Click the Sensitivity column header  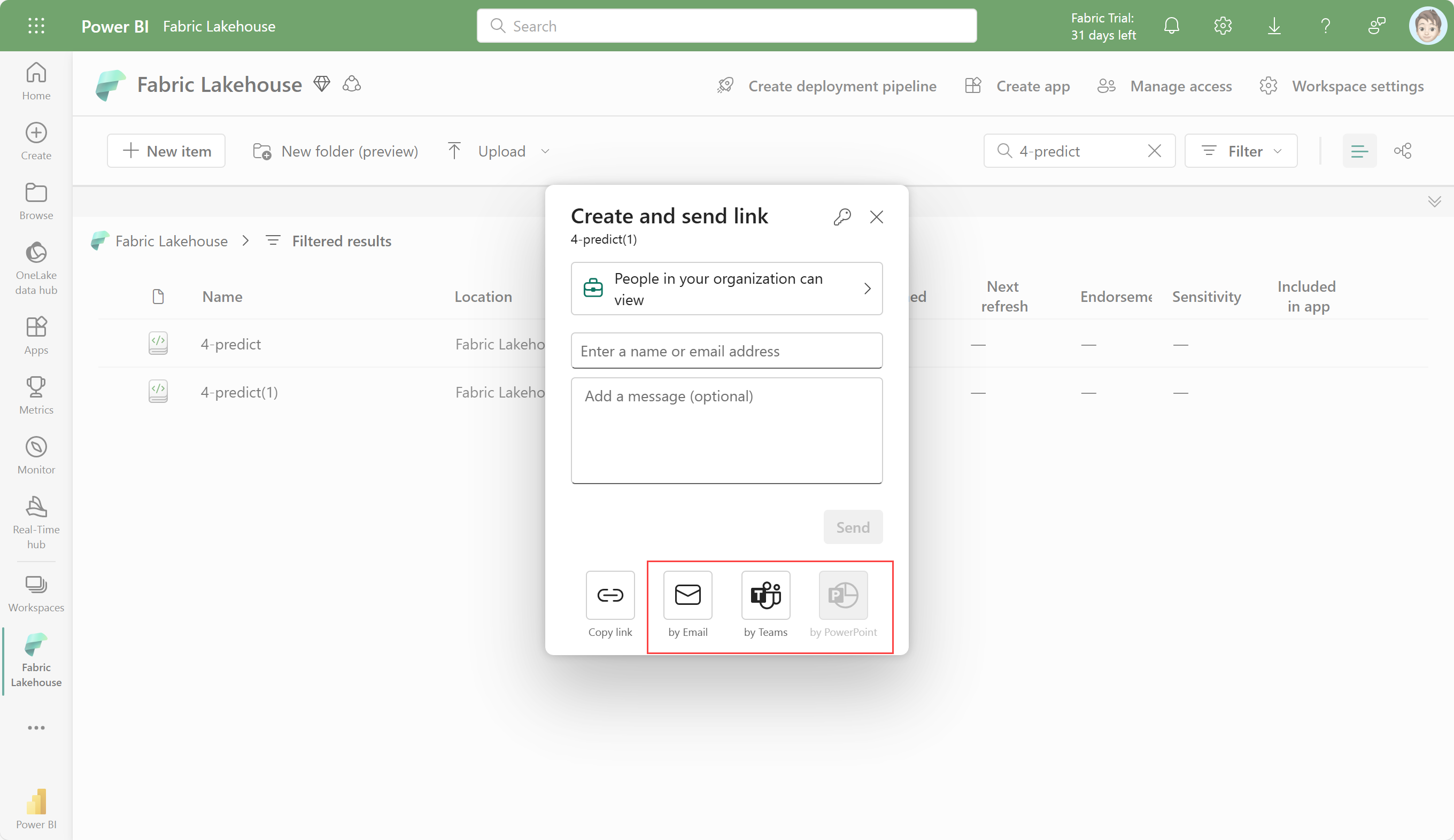(x=1206, y=297)
